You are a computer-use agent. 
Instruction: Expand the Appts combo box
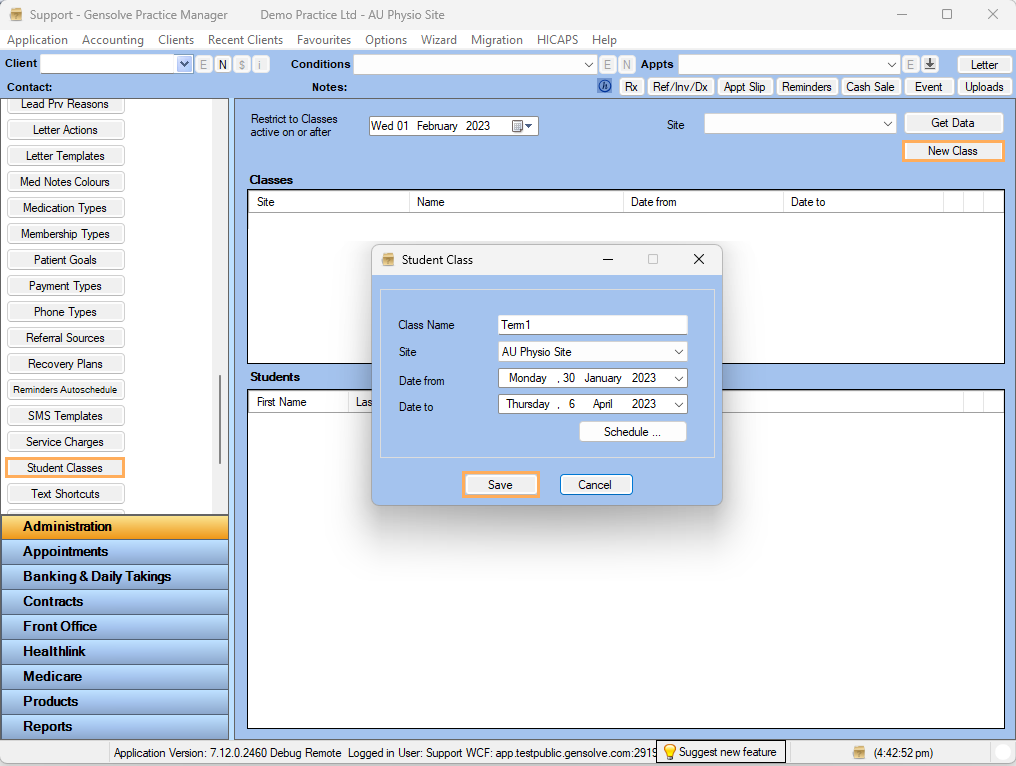pyautogui.click(x=892, y=64)
